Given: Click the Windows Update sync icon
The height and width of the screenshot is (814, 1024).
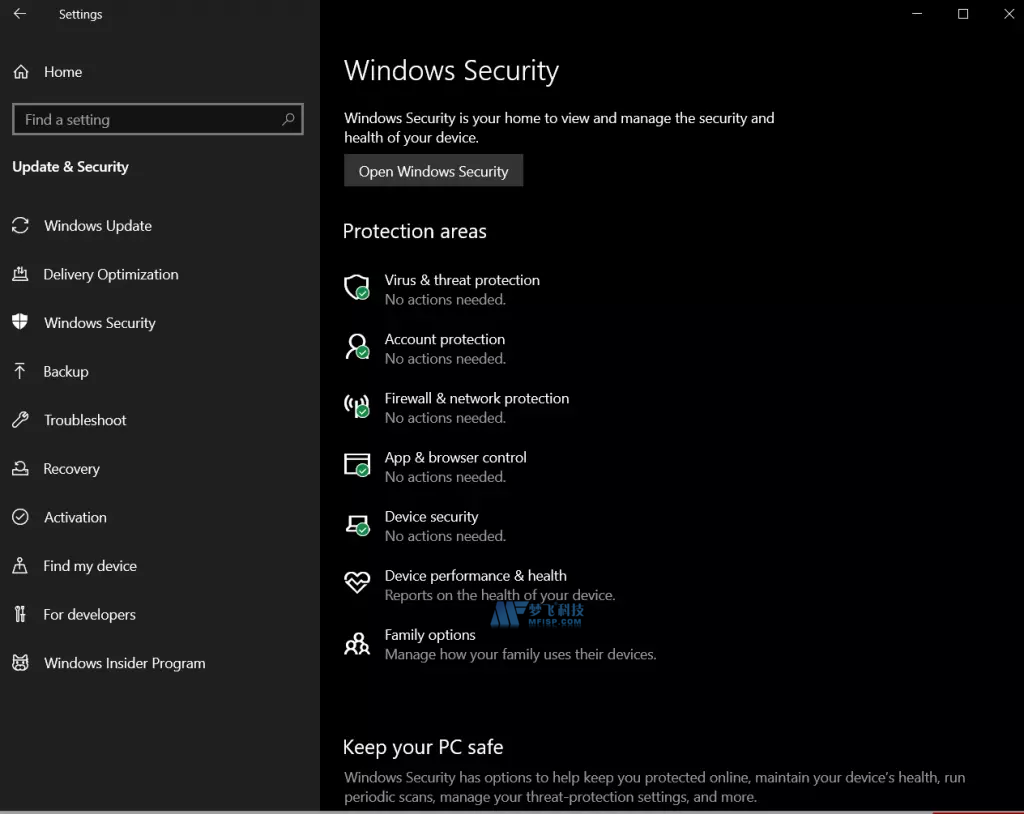Looking at the screenshot, I should (x=20, y=225).
